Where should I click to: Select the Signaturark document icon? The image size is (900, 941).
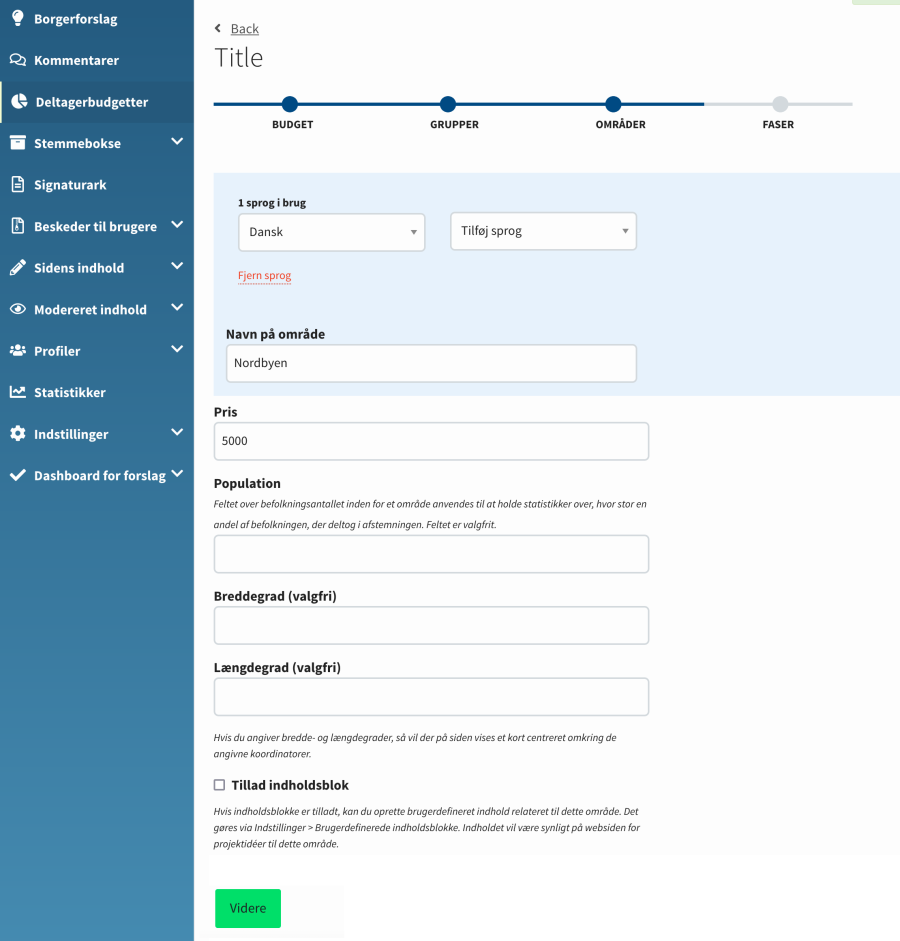click(x=18, y=184)
